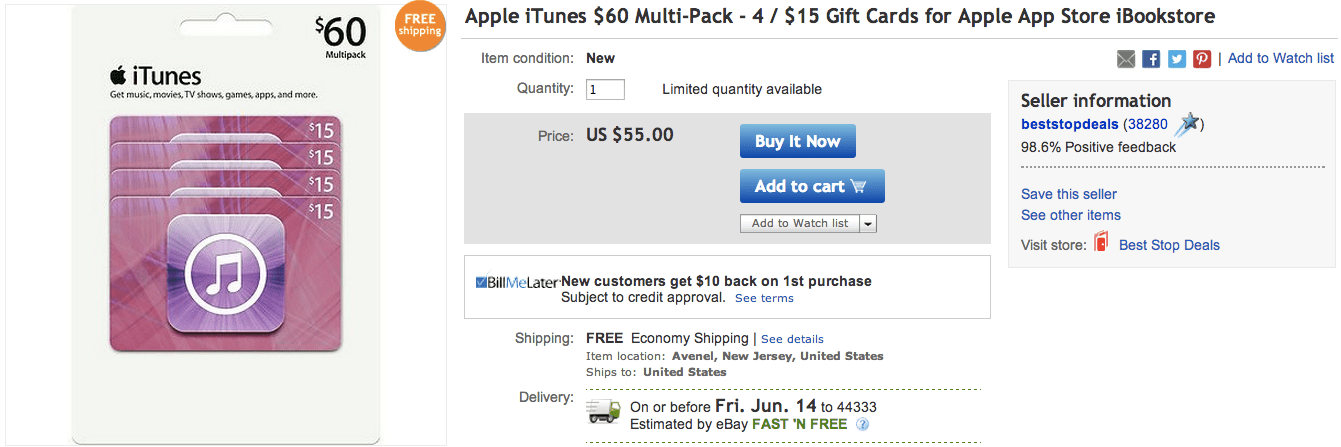Image resolution: width=1341 pixels, height=447 pixels.
Task: Share listing on Facebook
Action: (x=1151, y=59)
